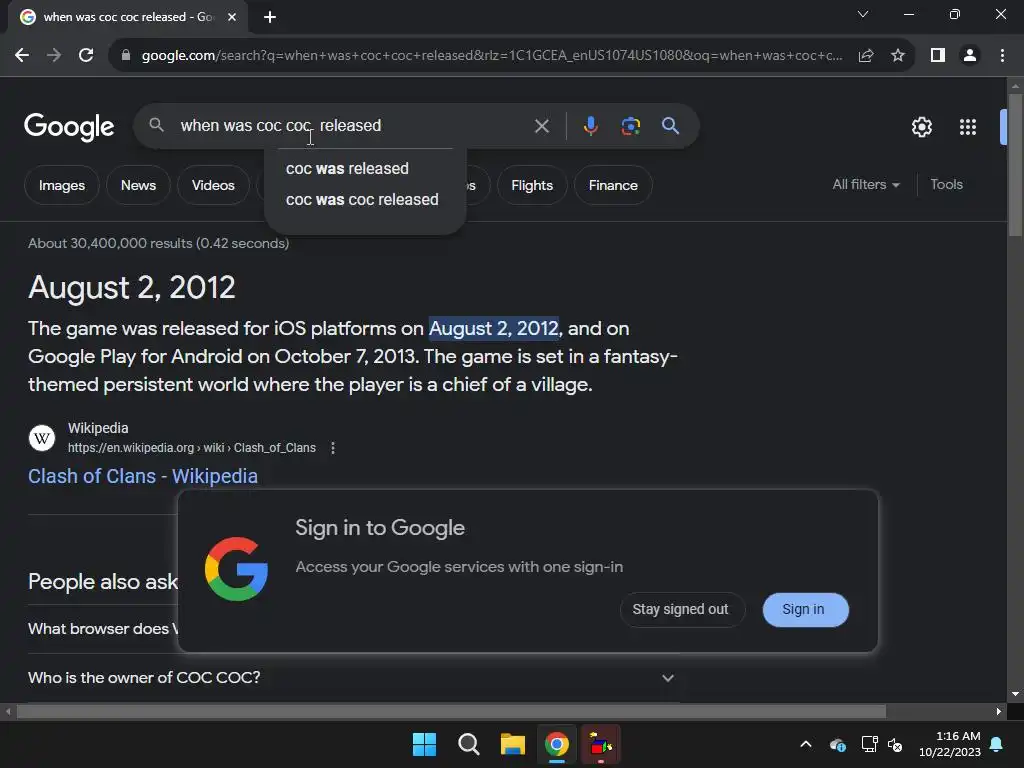1024x768 pixels.
Task: Show hidden system tray icons
Action: click(x=806, y=744)
